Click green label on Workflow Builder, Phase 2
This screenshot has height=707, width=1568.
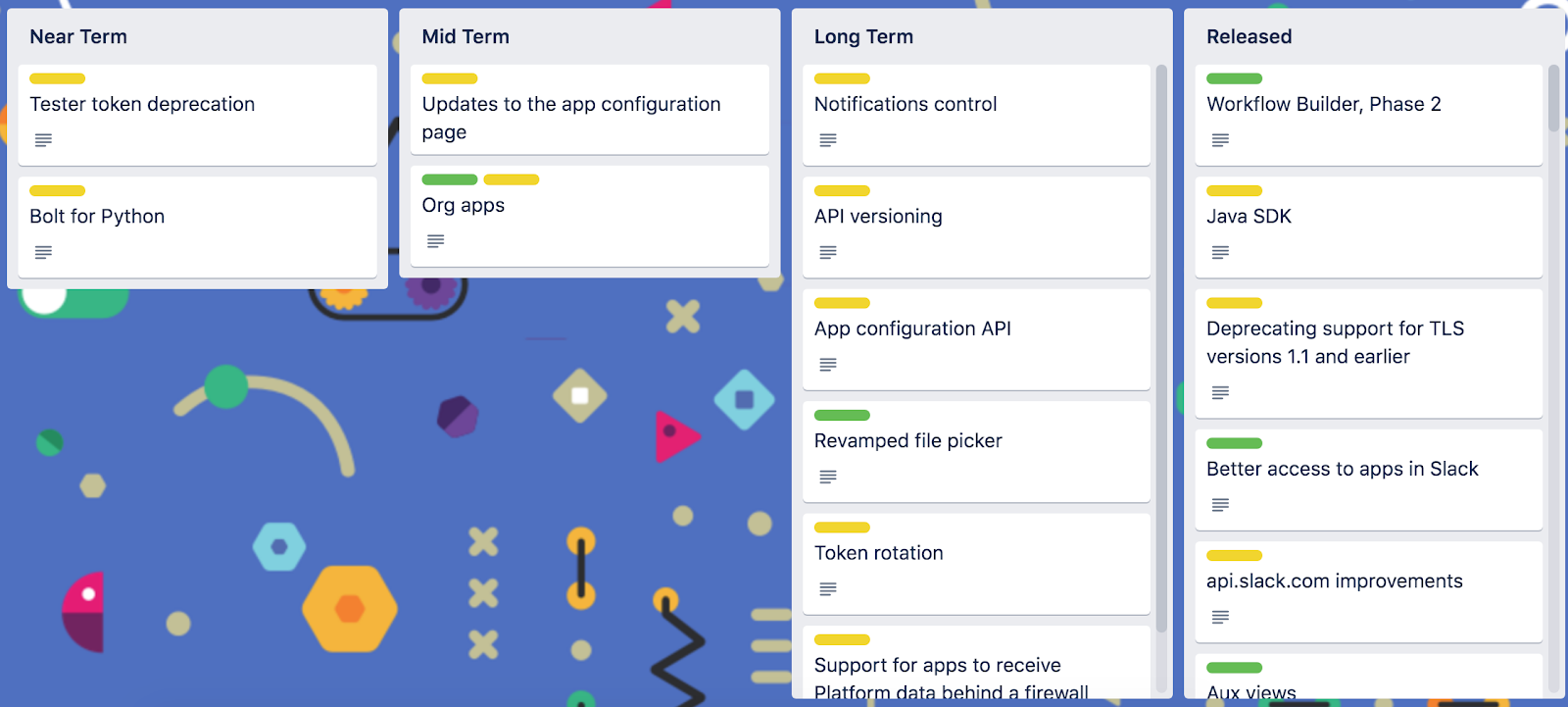click(1235, 78)
